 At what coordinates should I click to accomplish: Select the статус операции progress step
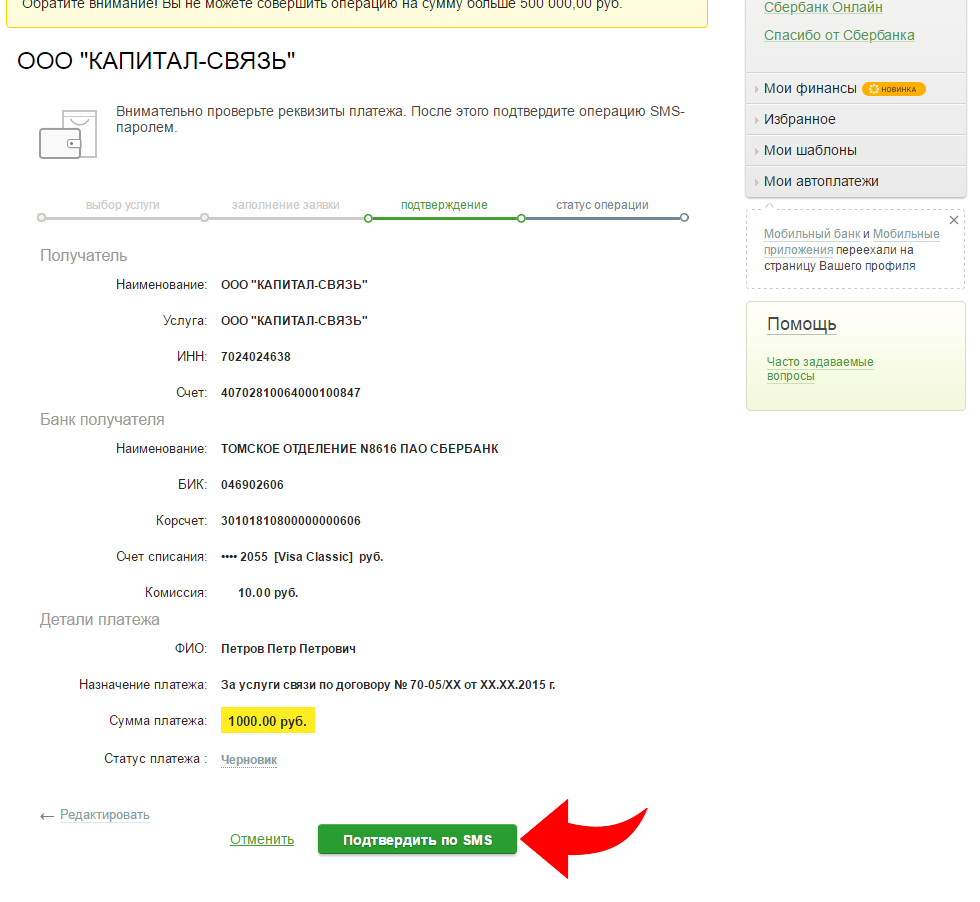602,205
